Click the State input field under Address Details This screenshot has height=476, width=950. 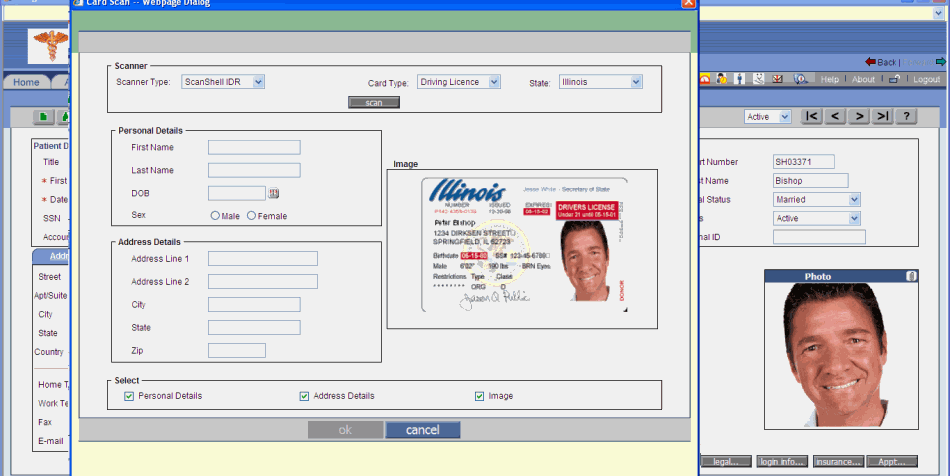(x=254, y=328)
